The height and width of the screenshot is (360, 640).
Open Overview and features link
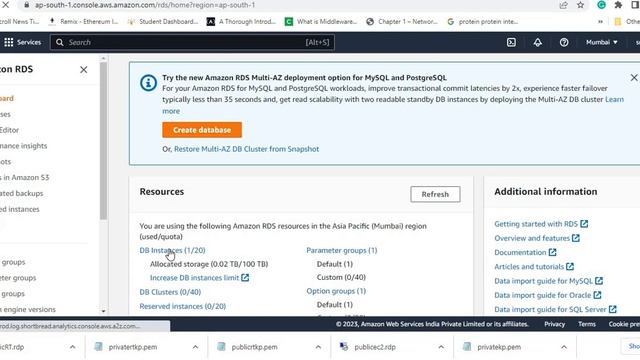(537, 238)
